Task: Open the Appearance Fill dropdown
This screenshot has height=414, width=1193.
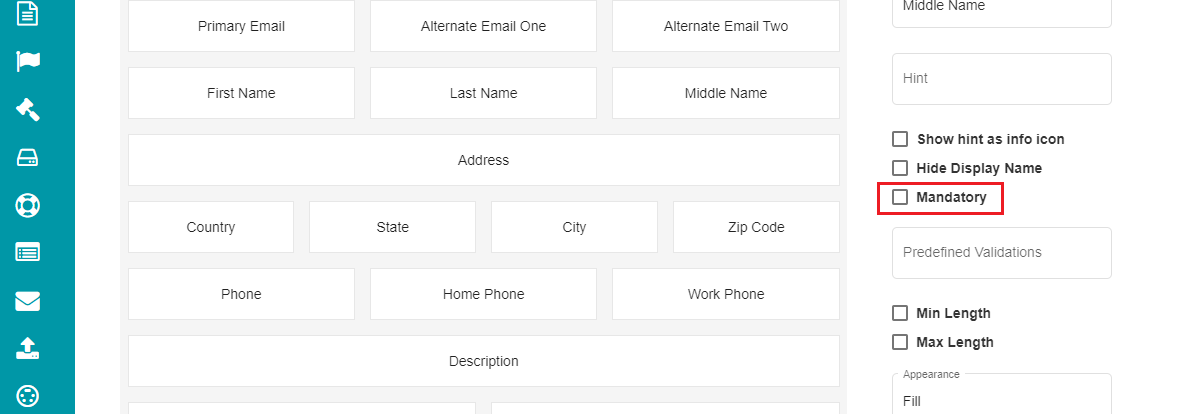Action: click(x=1001, y=394)
